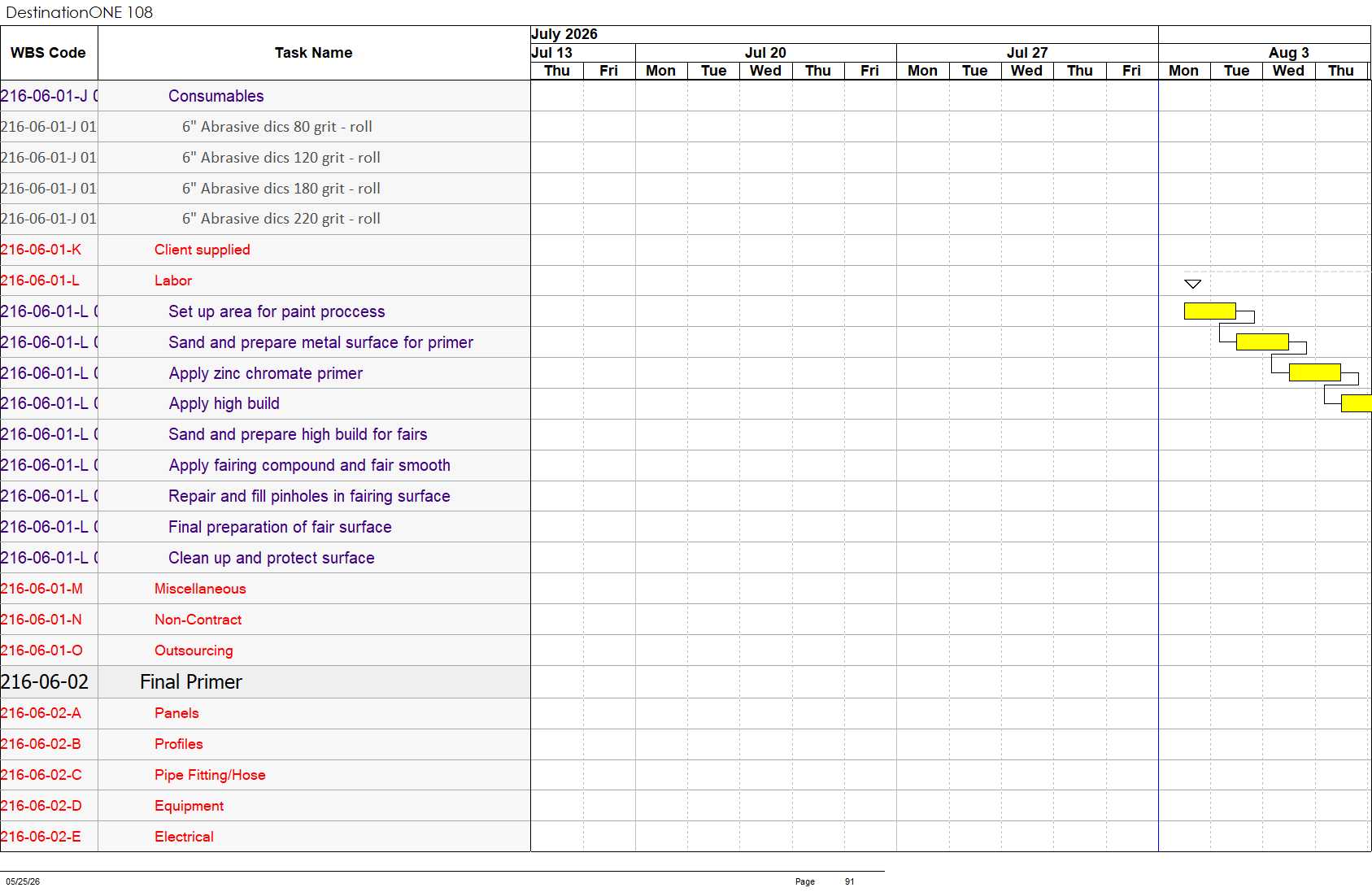Click WBS code 216-06-02-B
Viewport: 1372px width, 892px height.
pyautogui.click(x=41, y=744)
